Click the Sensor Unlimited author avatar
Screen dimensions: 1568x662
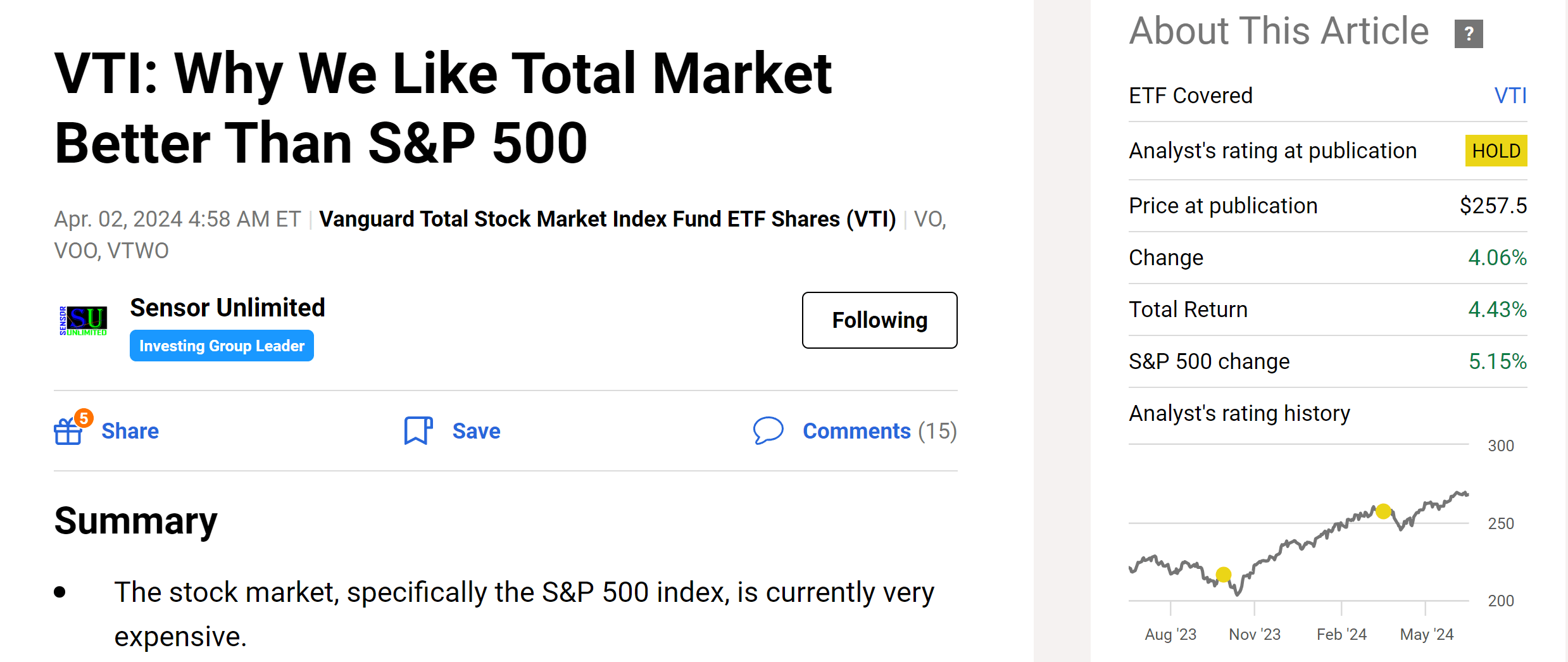(84, 320)
